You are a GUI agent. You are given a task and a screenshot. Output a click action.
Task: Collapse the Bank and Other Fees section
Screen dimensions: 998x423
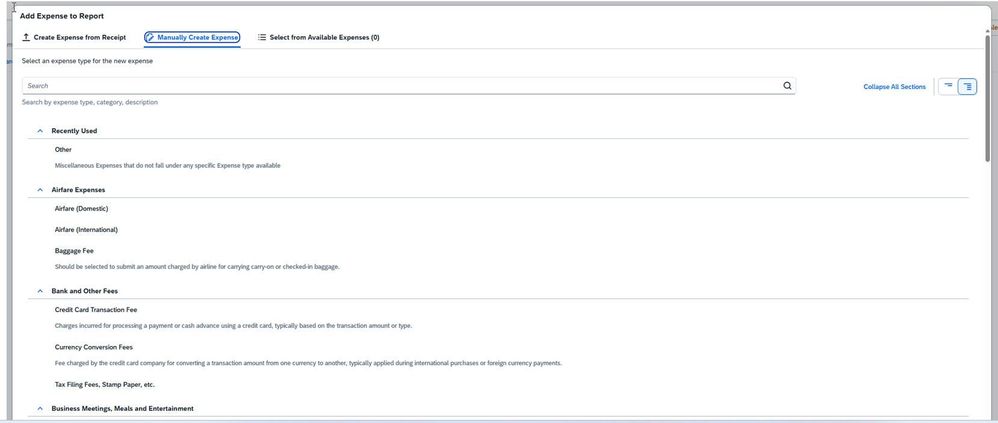click(40, 291)
